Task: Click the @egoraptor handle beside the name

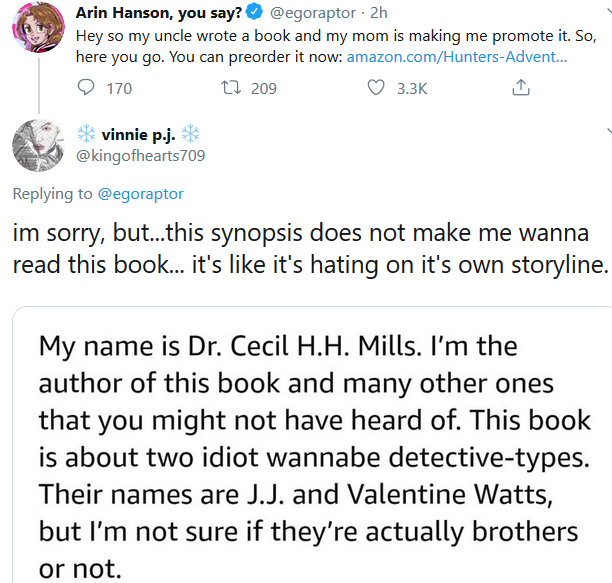Action: pos(313,13)
